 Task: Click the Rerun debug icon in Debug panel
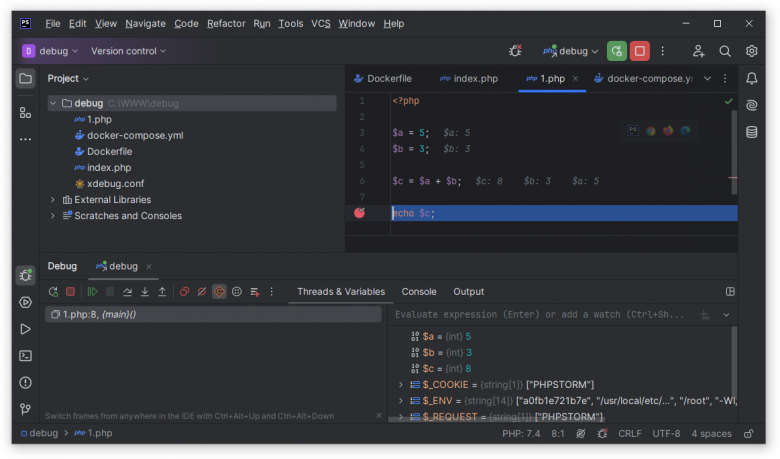[x=53, y=292]
